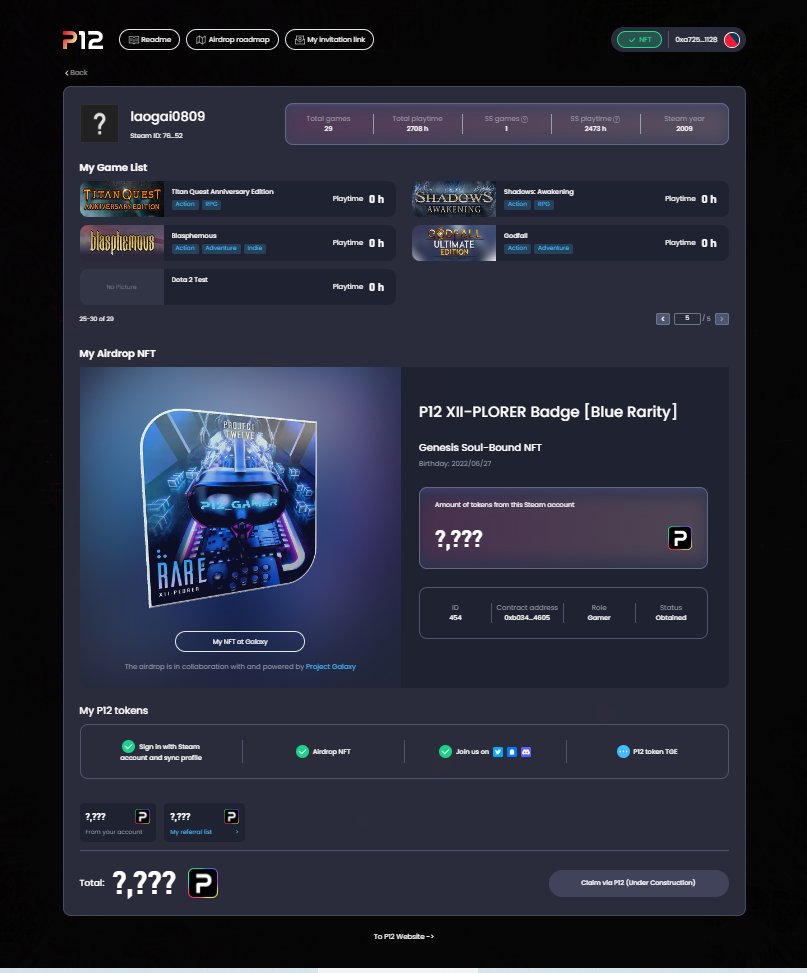The height and width of the screenshot is (973, 807).
Task: Click the large P token icon beside Total
Action: tap(203, 883)
